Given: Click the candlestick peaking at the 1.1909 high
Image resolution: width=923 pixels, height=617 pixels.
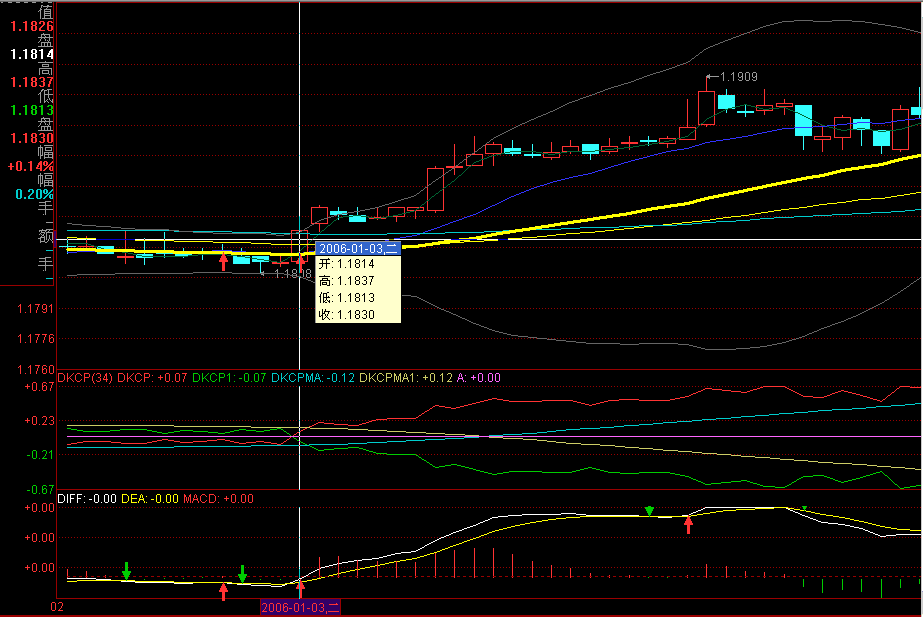Looking at the screenshot, I should coord(706,107).
